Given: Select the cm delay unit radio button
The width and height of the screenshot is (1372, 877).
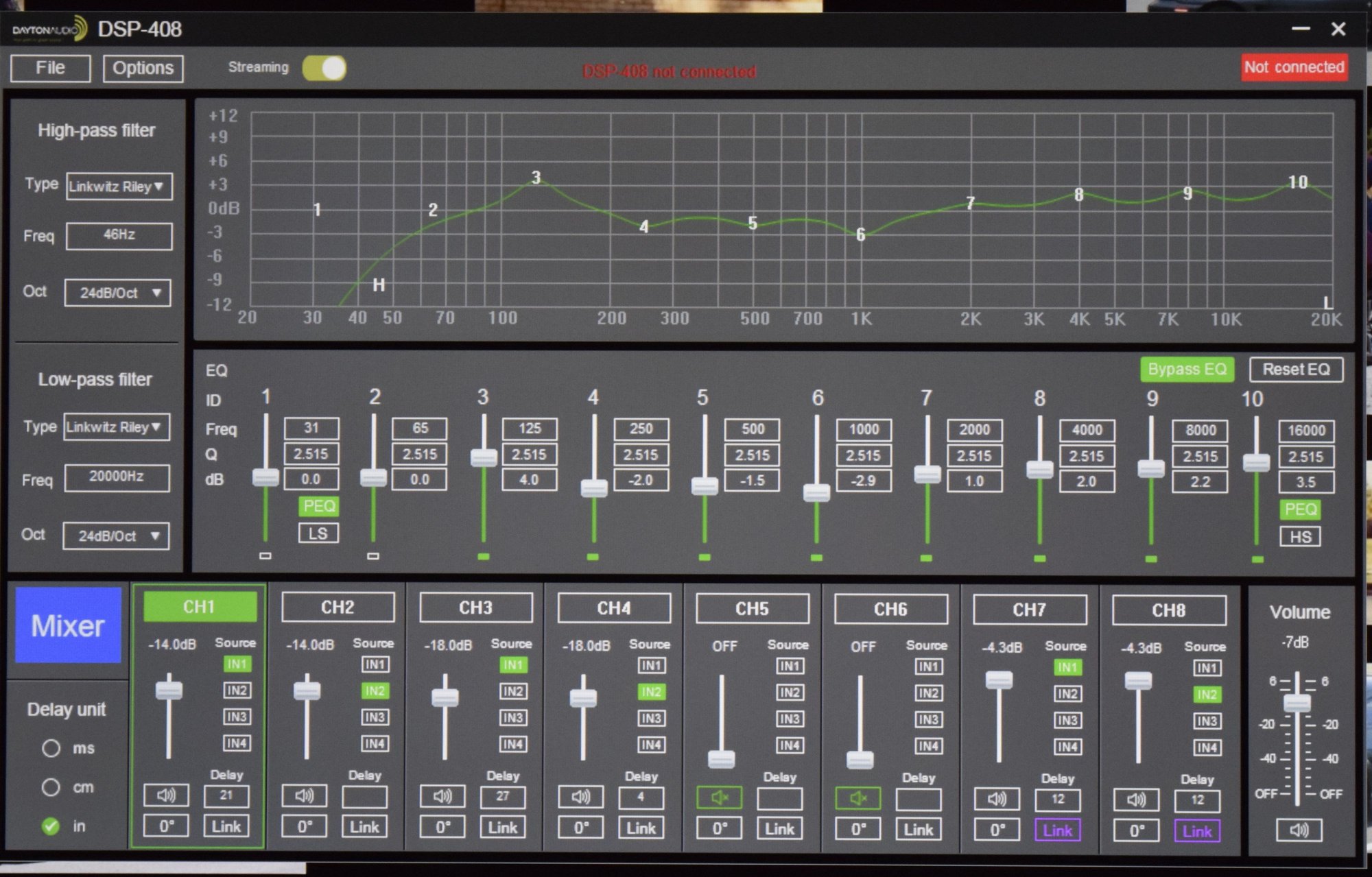Looking at the screenshot, I should (51, 787).
